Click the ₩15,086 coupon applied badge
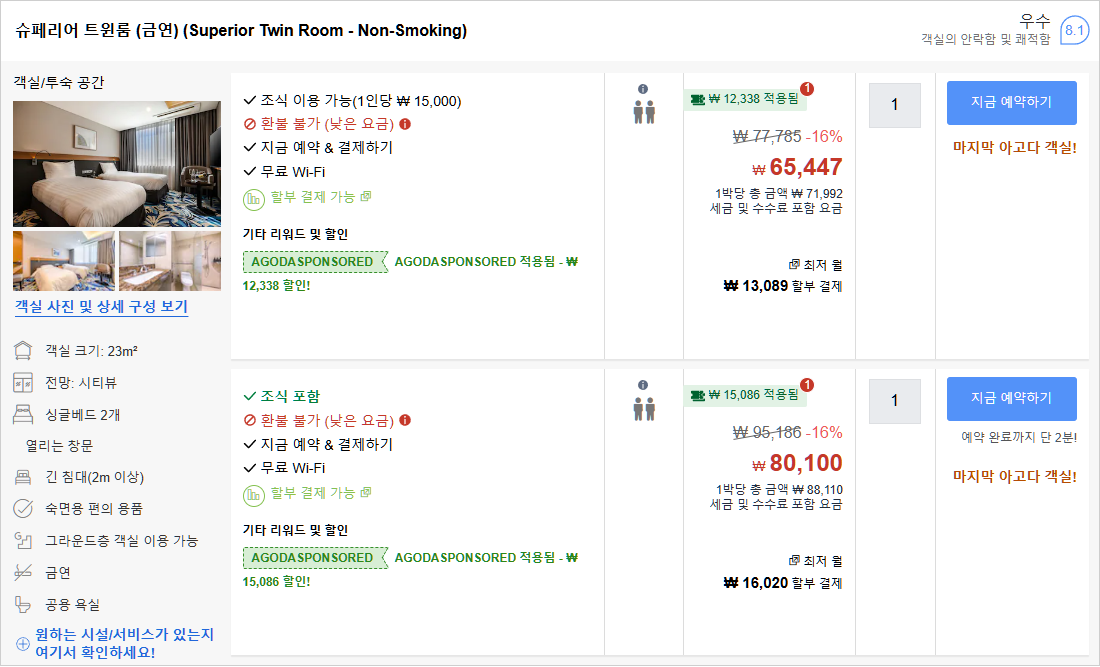Image resolution: width=1100 pixels, height=667 pixels. [746, 395]
